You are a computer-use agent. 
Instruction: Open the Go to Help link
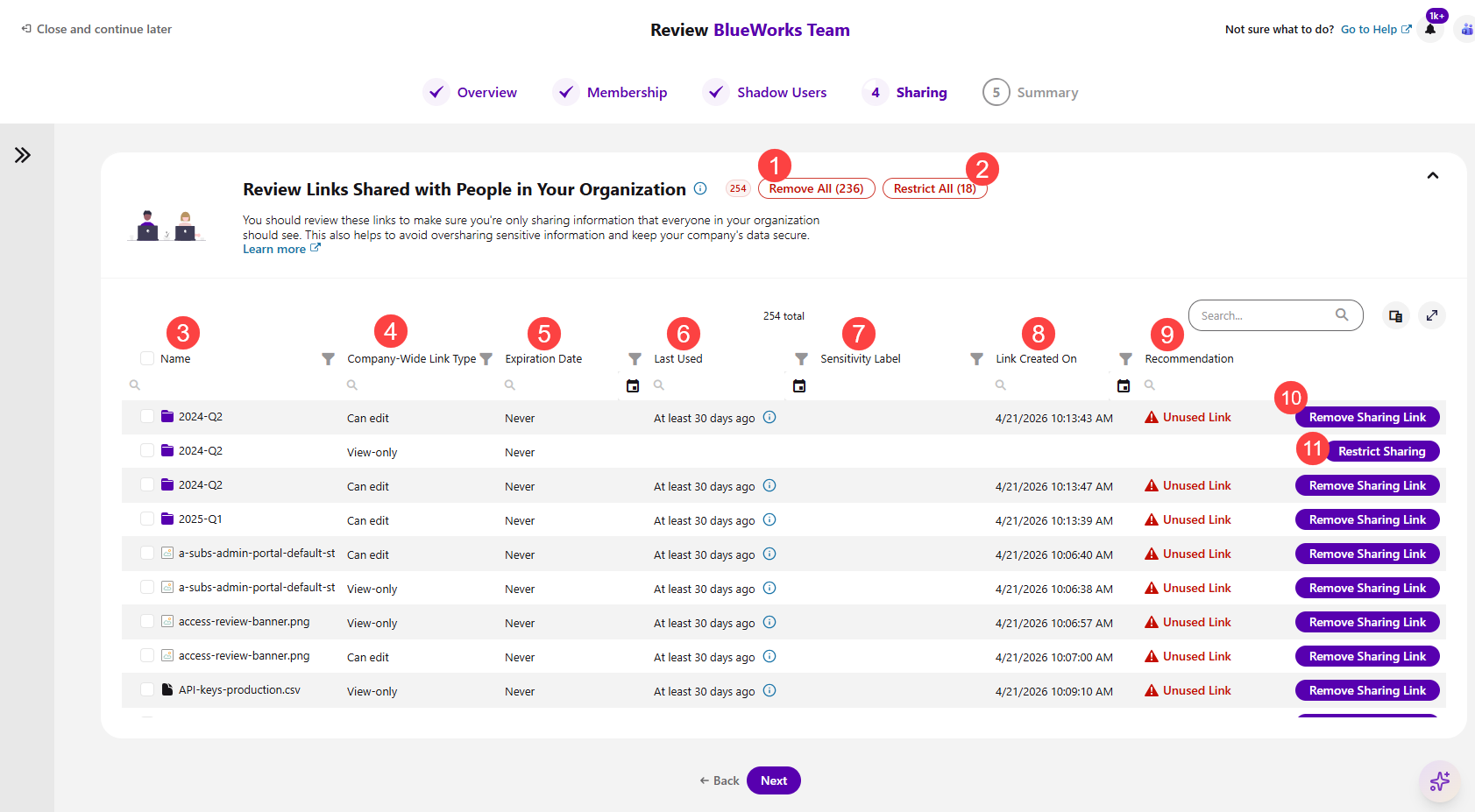(1376, 29)
